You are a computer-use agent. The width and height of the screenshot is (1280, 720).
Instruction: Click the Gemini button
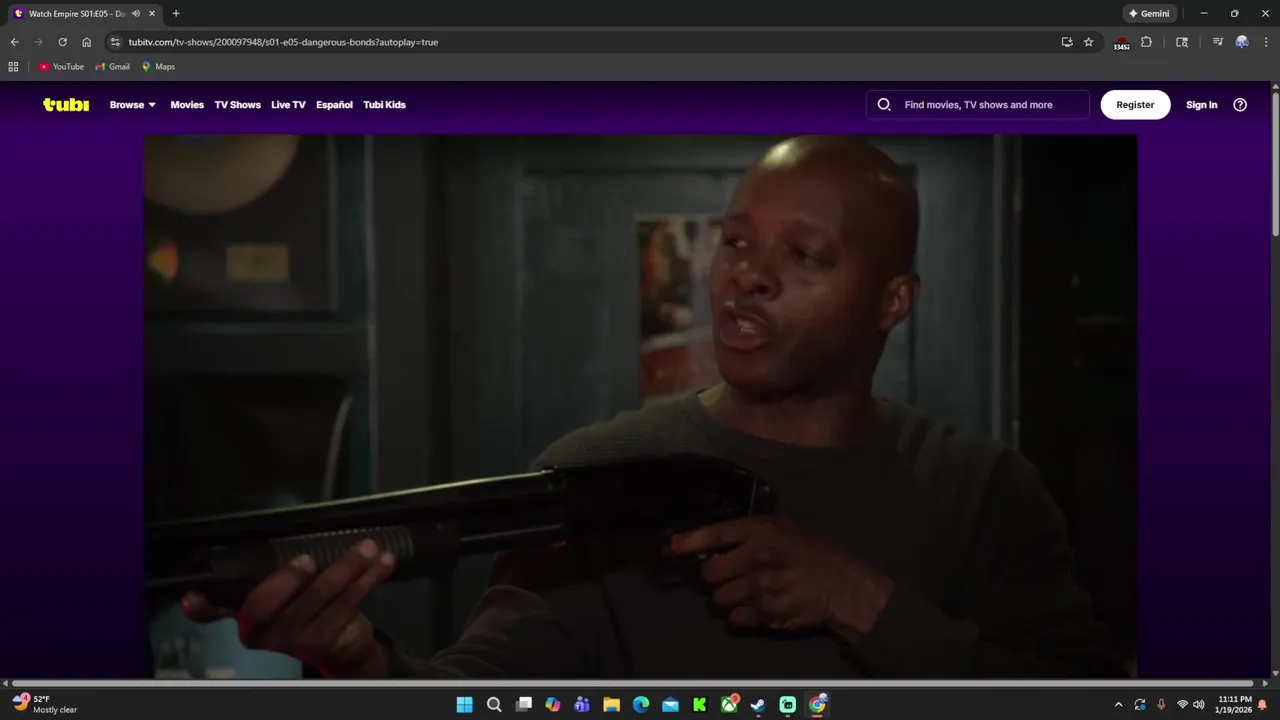coord(1149,14)
